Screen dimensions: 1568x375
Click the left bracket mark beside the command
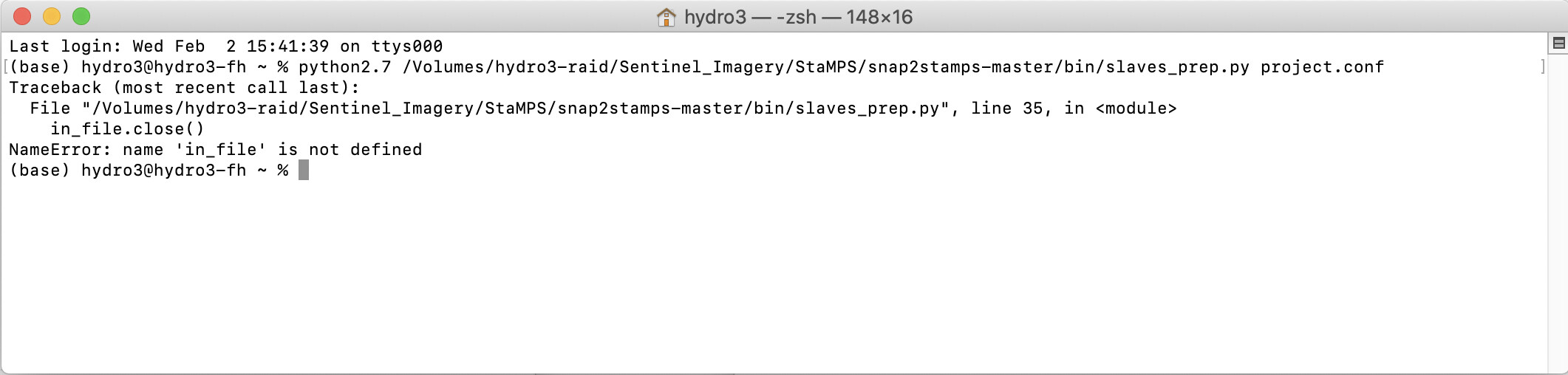click(x=6, y=67)
